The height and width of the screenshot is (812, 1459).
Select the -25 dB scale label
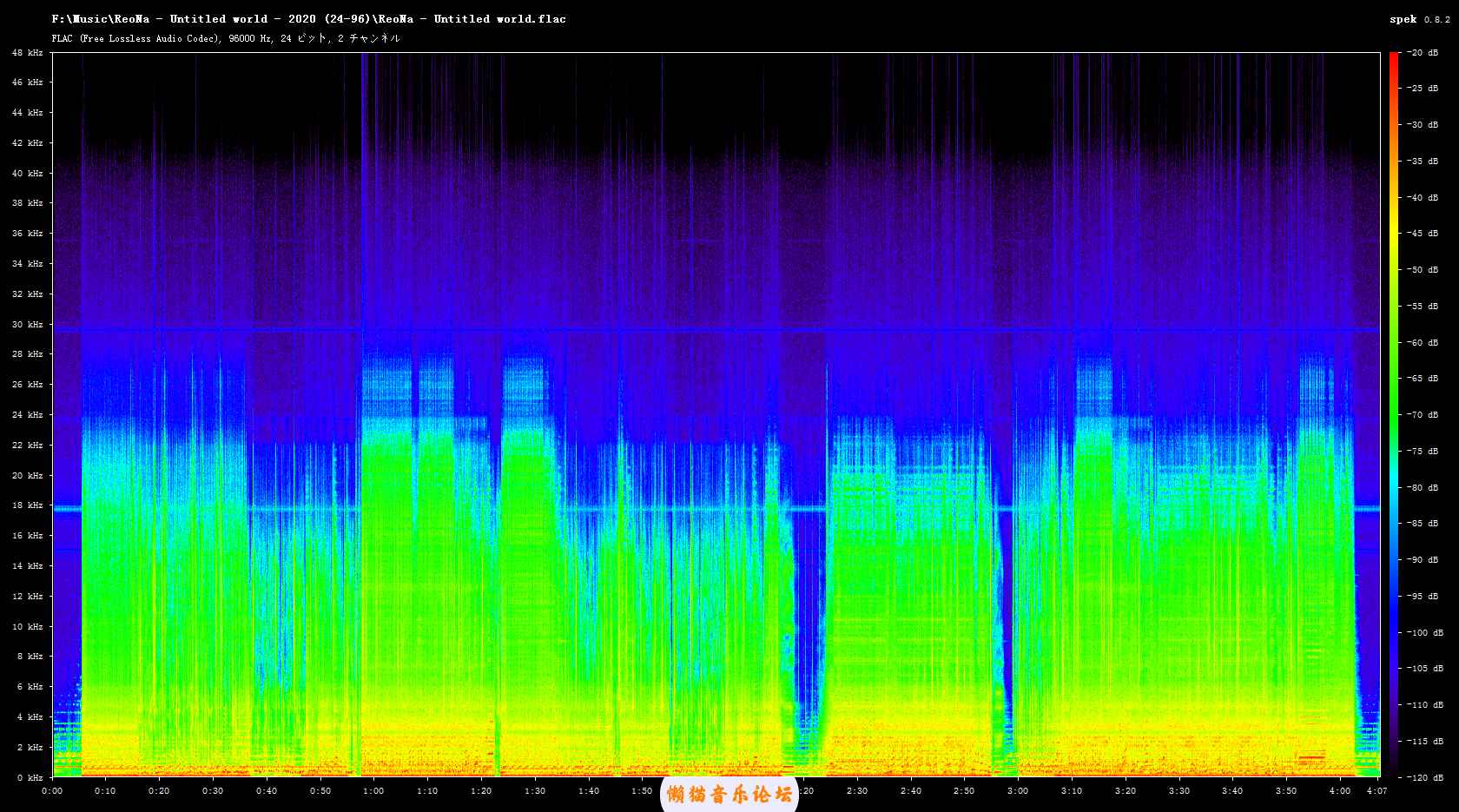pos(1423,89)
